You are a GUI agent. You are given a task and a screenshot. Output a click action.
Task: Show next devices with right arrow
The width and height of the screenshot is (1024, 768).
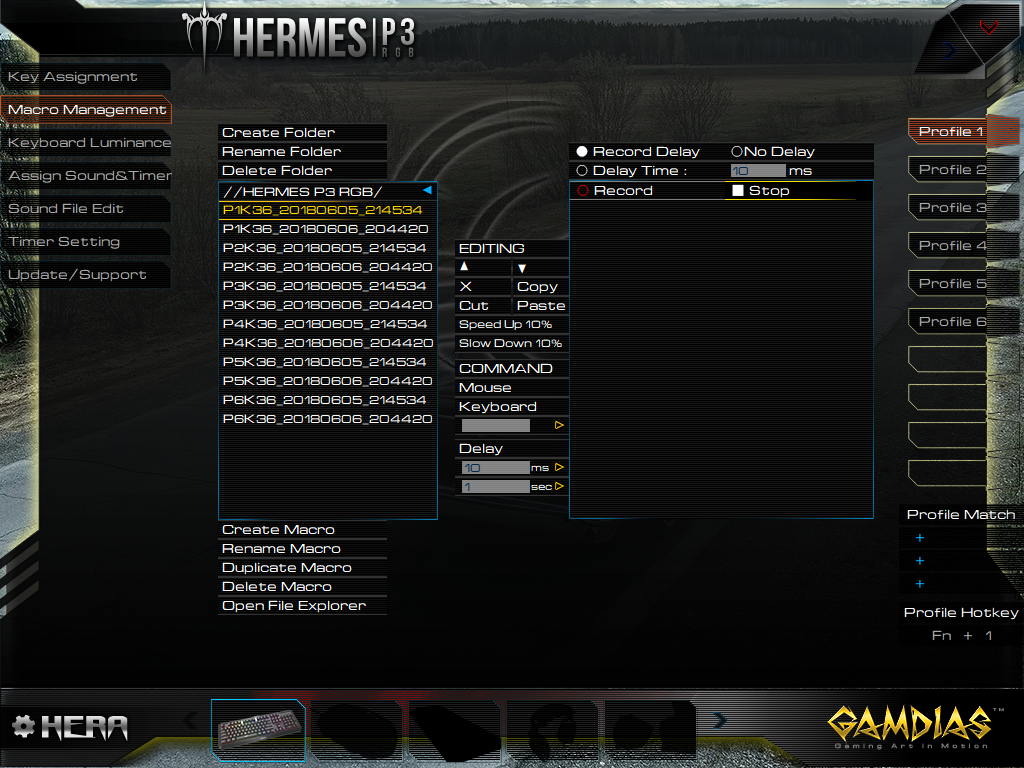(x=720, y=720)
